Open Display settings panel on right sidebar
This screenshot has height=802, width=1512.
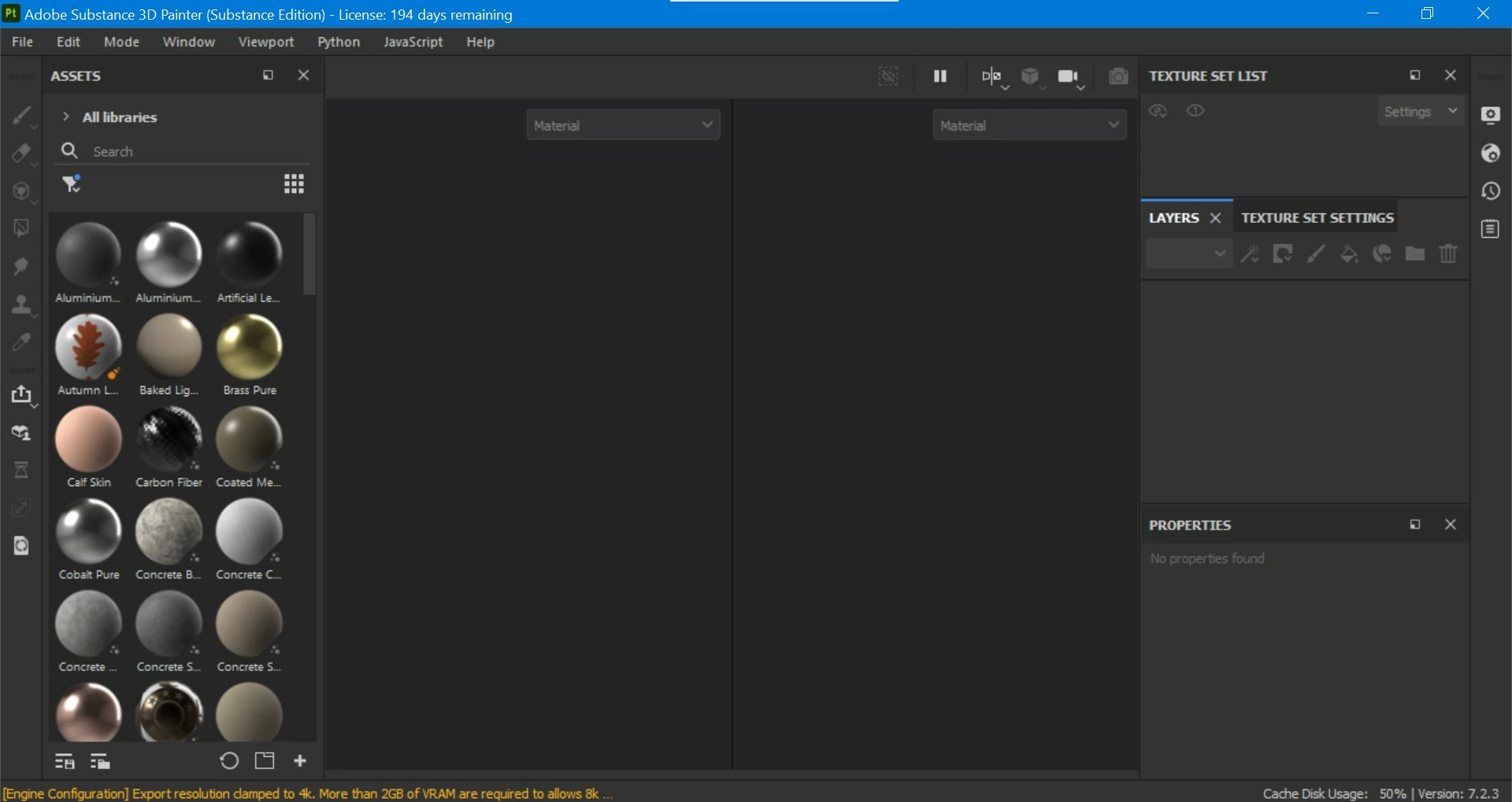click(1491, 115)
